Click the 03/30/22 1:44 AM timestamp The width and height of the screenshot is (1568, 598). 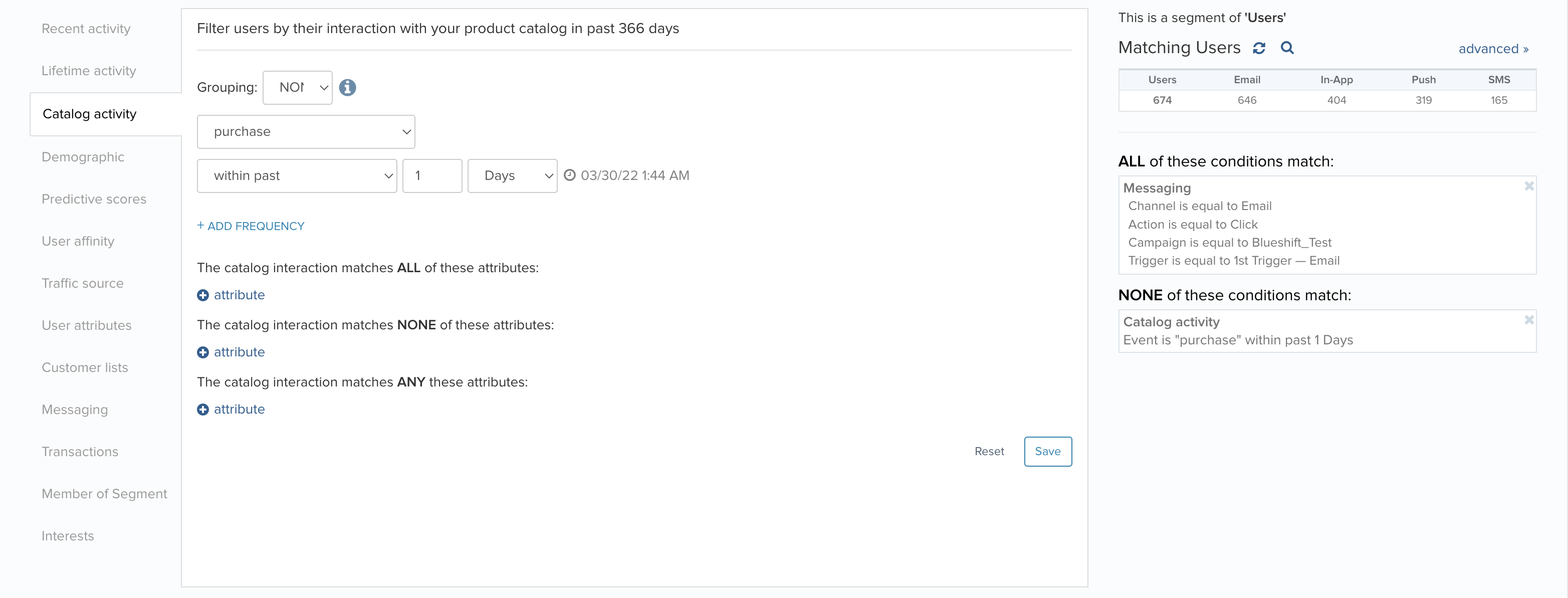[635, 175]
